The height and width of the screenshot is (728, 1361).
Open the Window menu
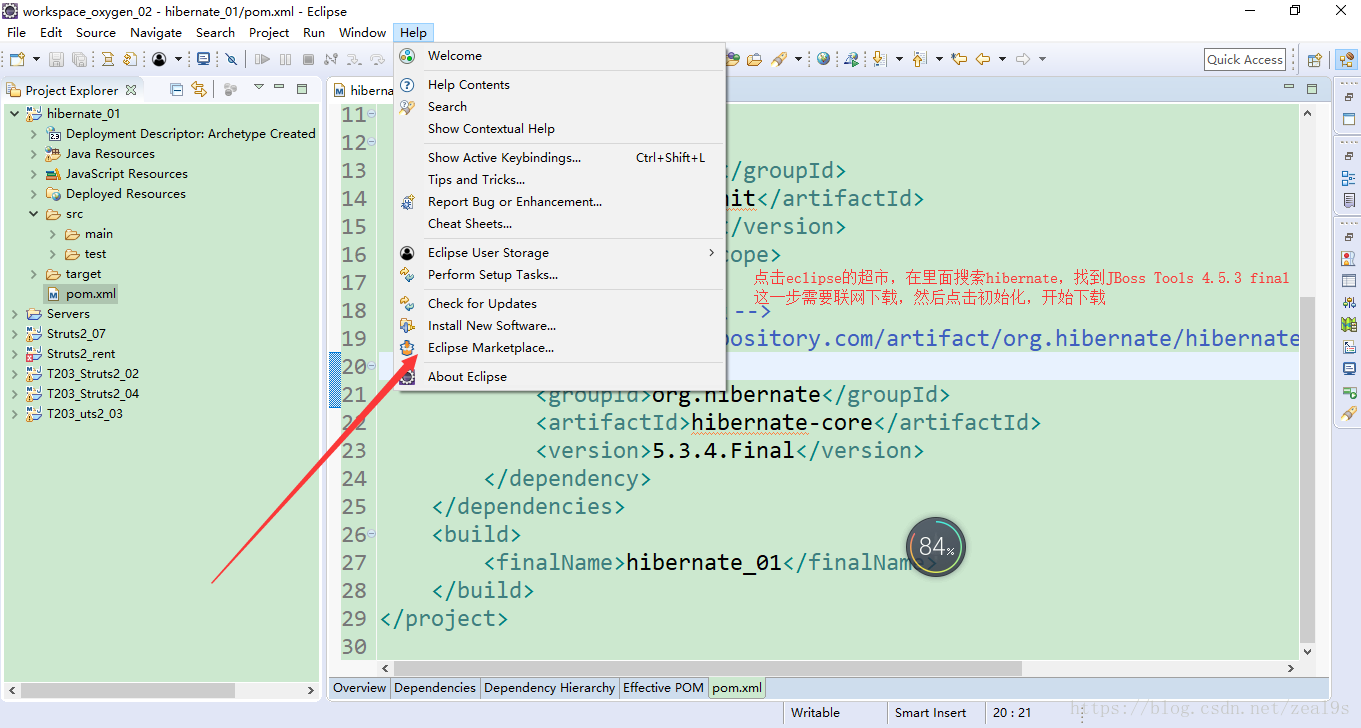(362, 33)
